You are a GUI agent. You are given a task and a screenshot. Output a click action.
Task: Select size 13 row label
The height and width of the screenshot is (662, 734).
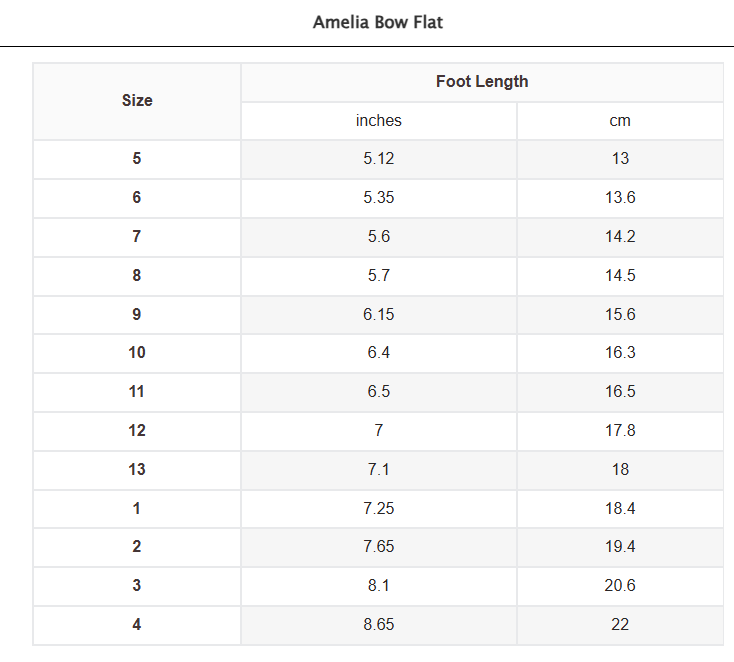137,469
